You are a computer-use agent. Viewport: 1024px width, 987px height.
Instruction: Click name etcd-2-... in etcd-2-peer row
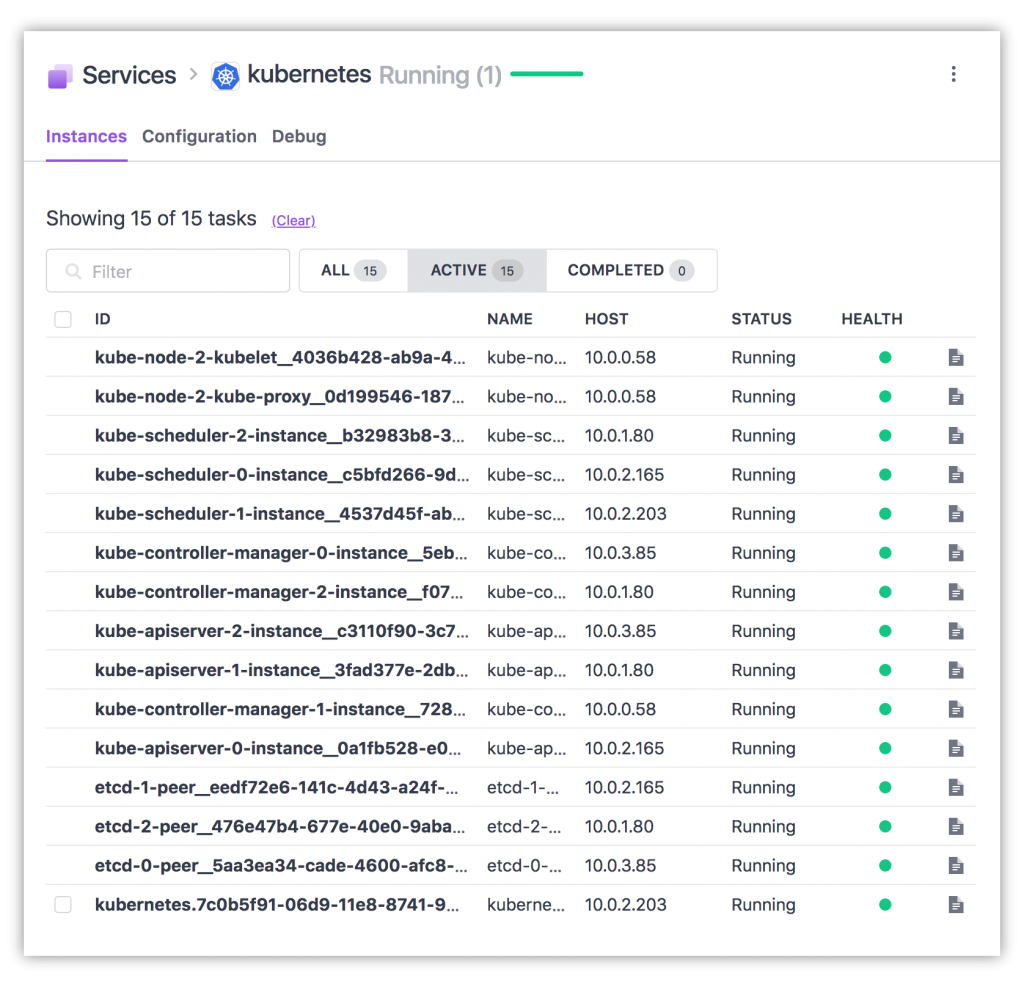click(x=523, y=827)
